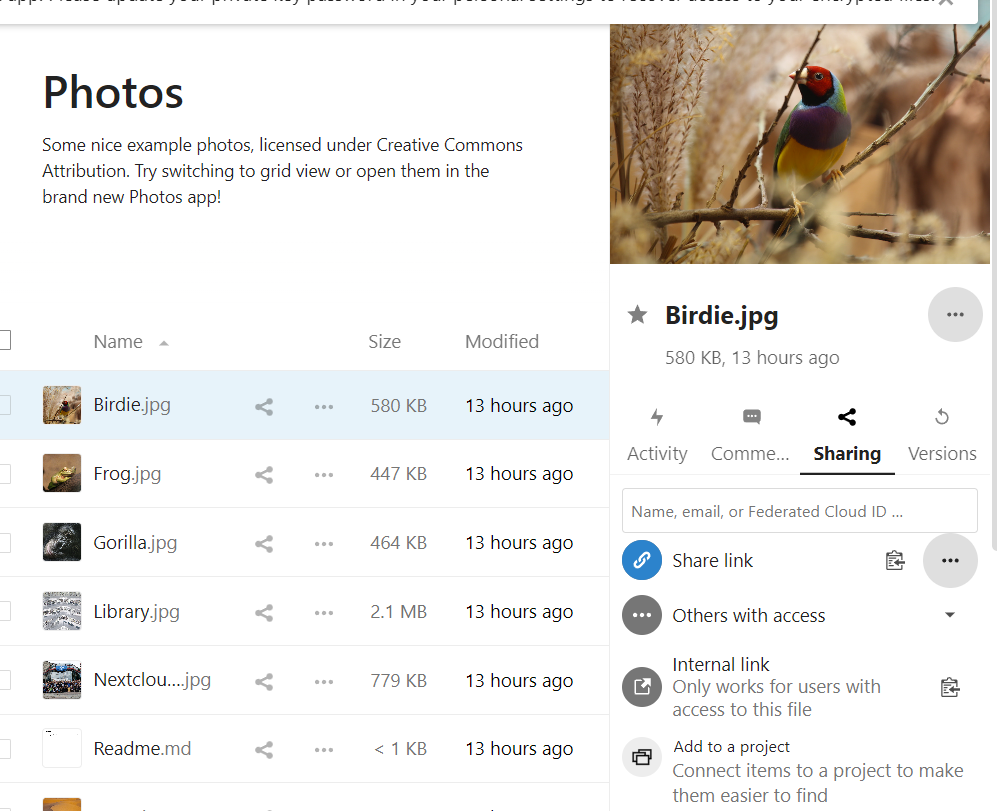
Task: Click the "< 1 KB" size cell
Action: coord(400,749)
